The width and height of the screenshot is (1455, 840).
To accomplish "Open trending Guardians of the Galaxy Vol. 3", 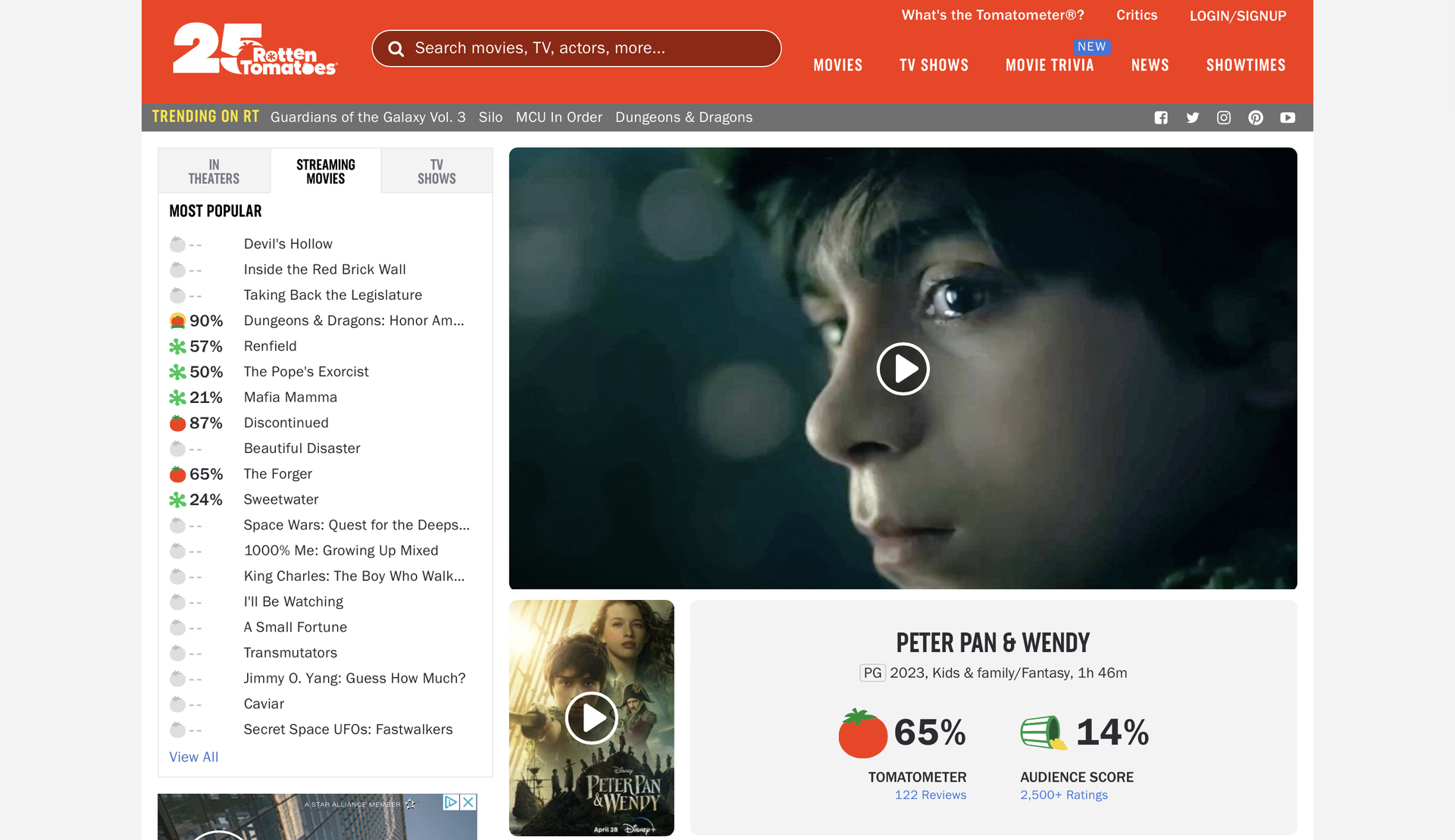I will point(368,117).
